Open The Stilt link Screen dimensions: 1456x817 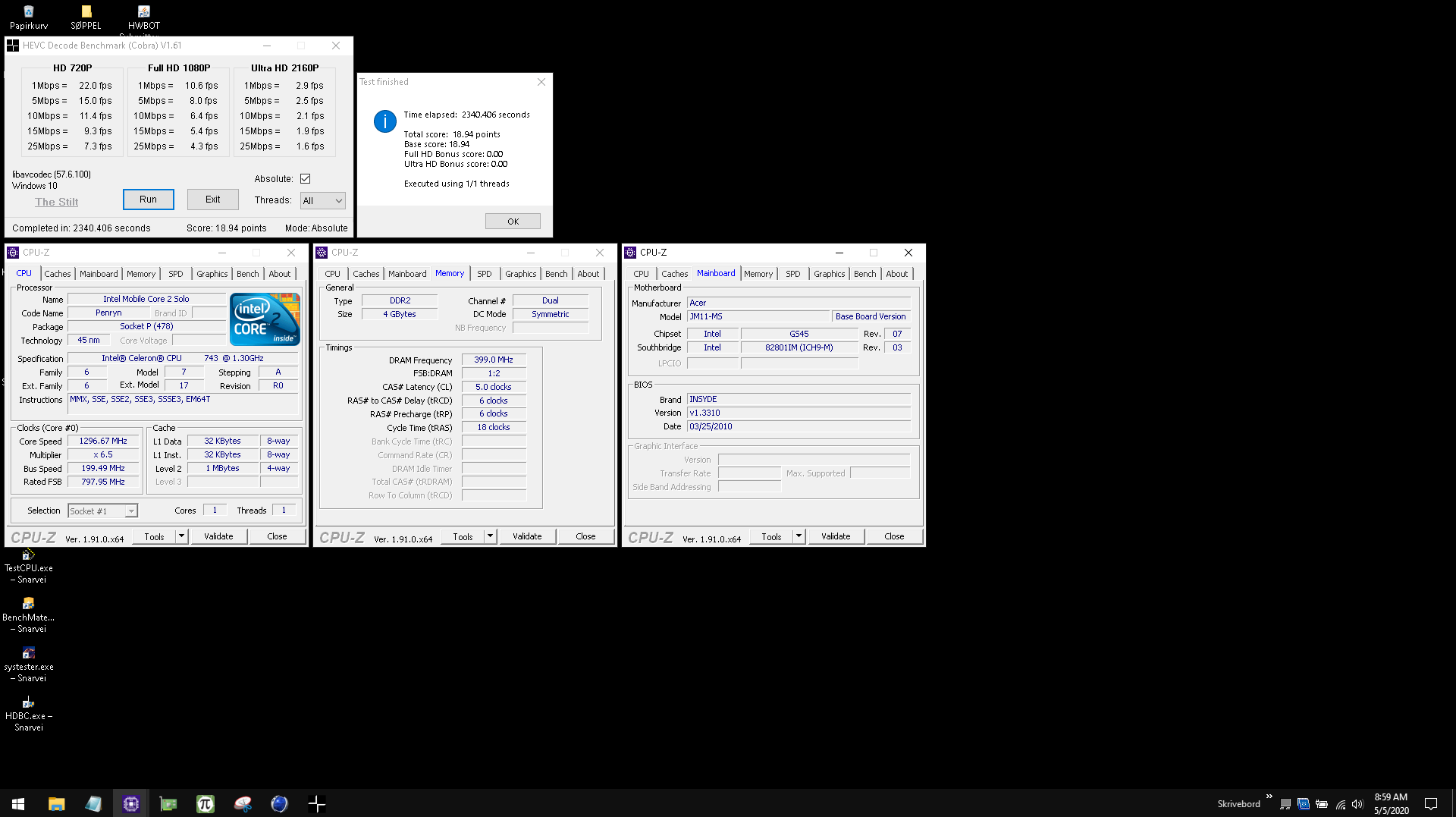[x=57, y=202]
